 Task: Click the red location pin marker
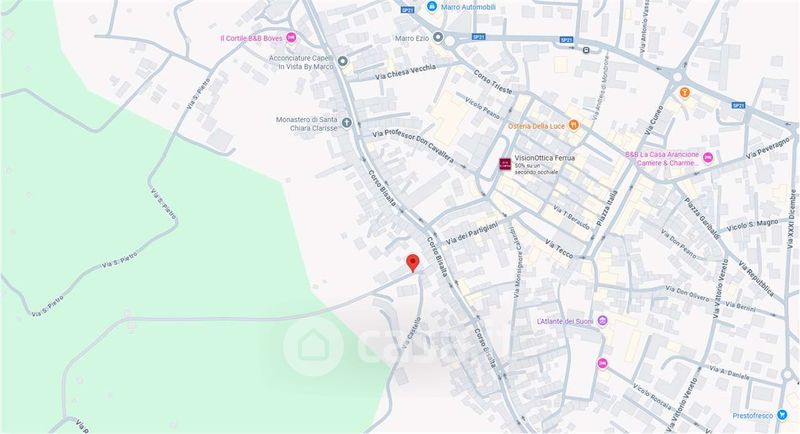coord(413,263)
